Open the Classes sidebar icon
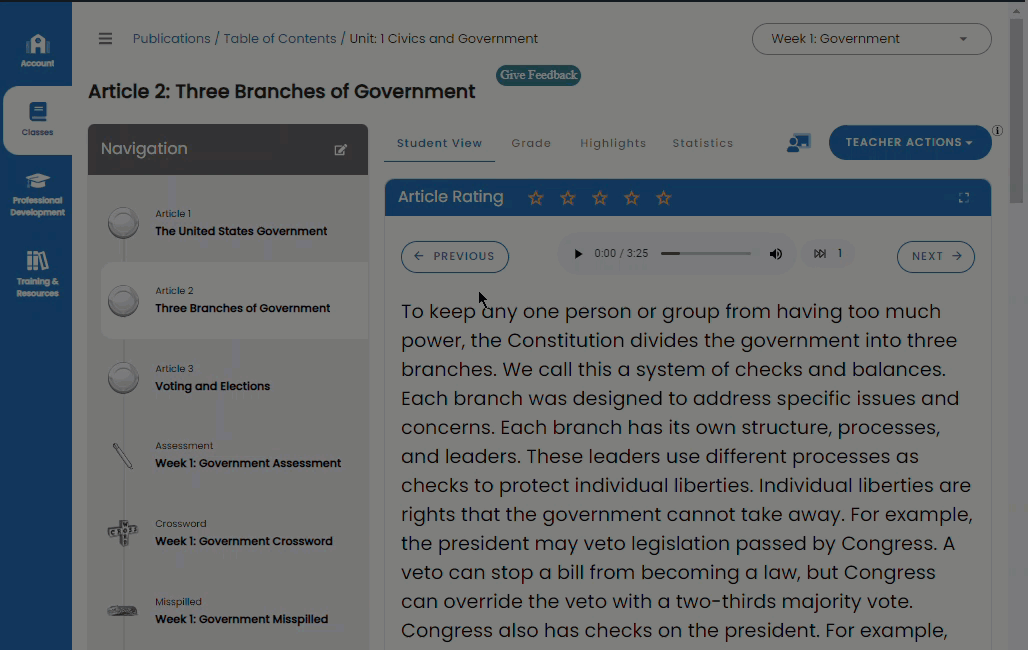Screen dimensions: 1028x650 [37, 119]
